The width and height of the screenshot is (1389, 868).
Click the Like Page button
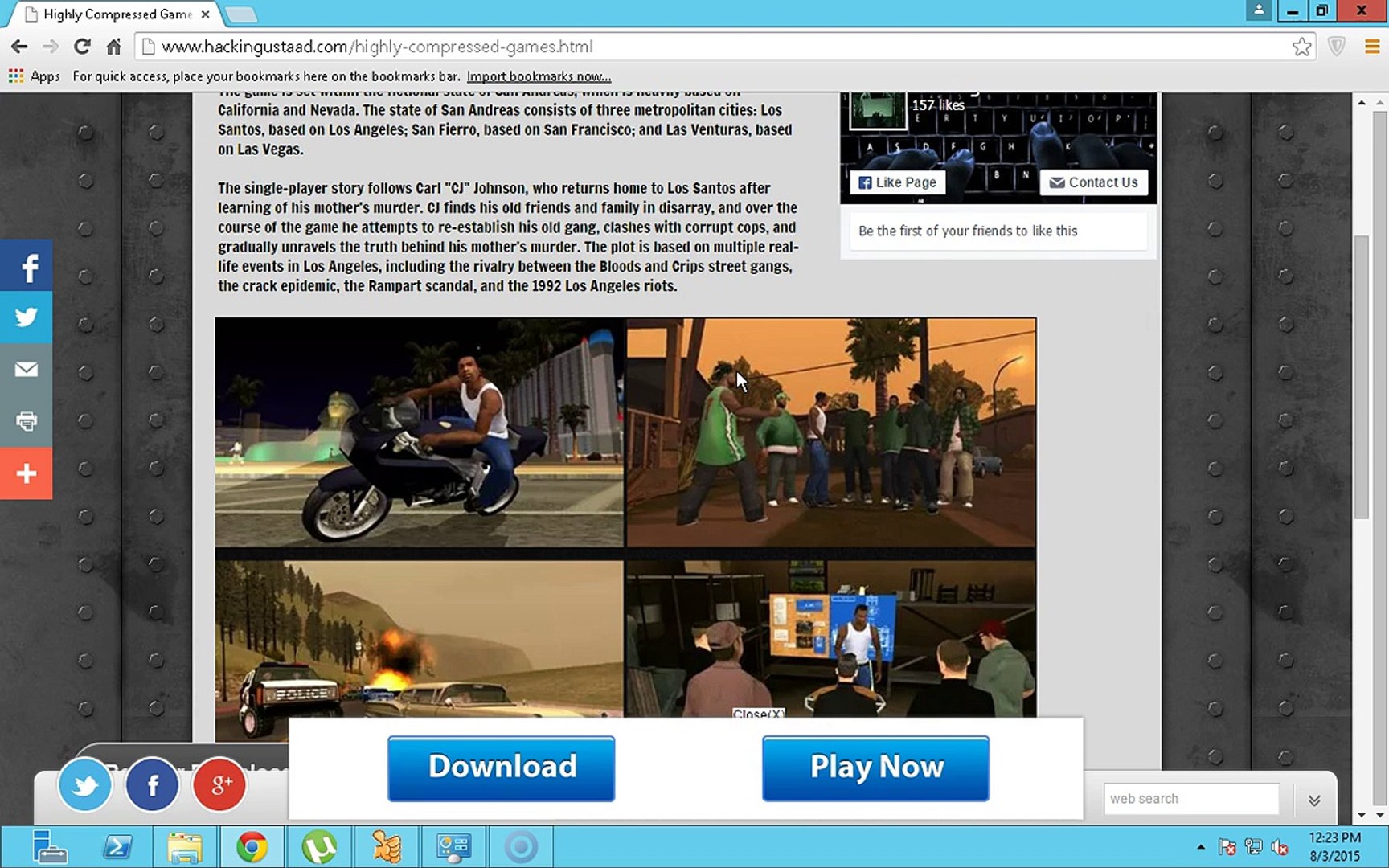pos(898,182)
